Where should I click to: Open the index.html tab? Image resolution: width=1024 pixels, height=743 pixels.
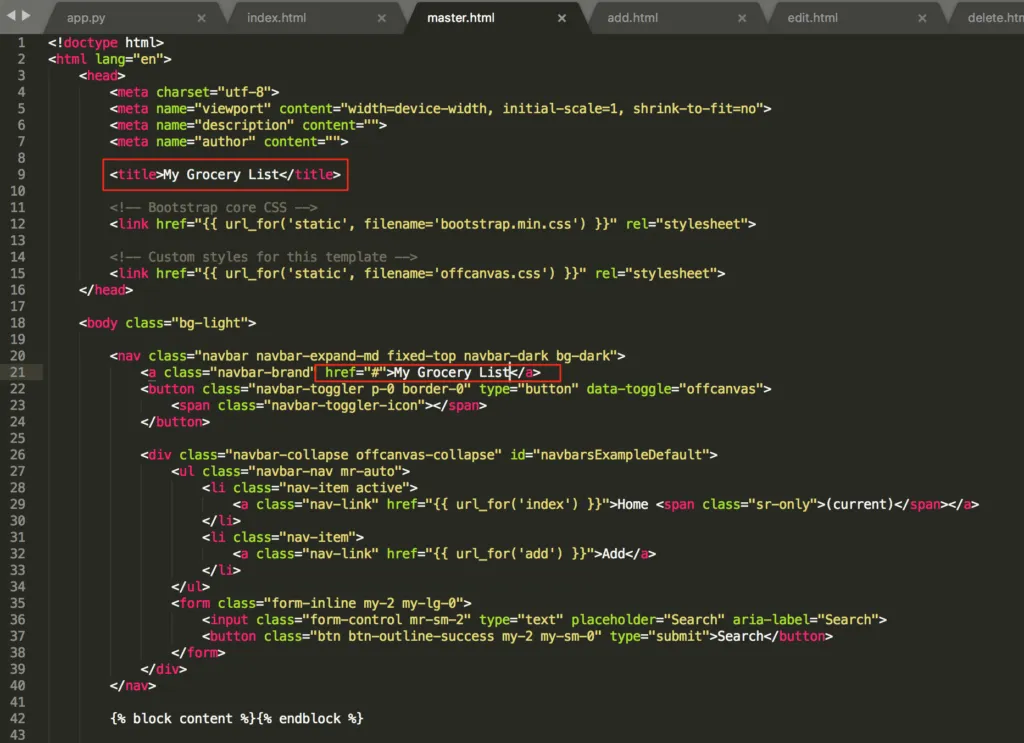[x=276, y=18]
